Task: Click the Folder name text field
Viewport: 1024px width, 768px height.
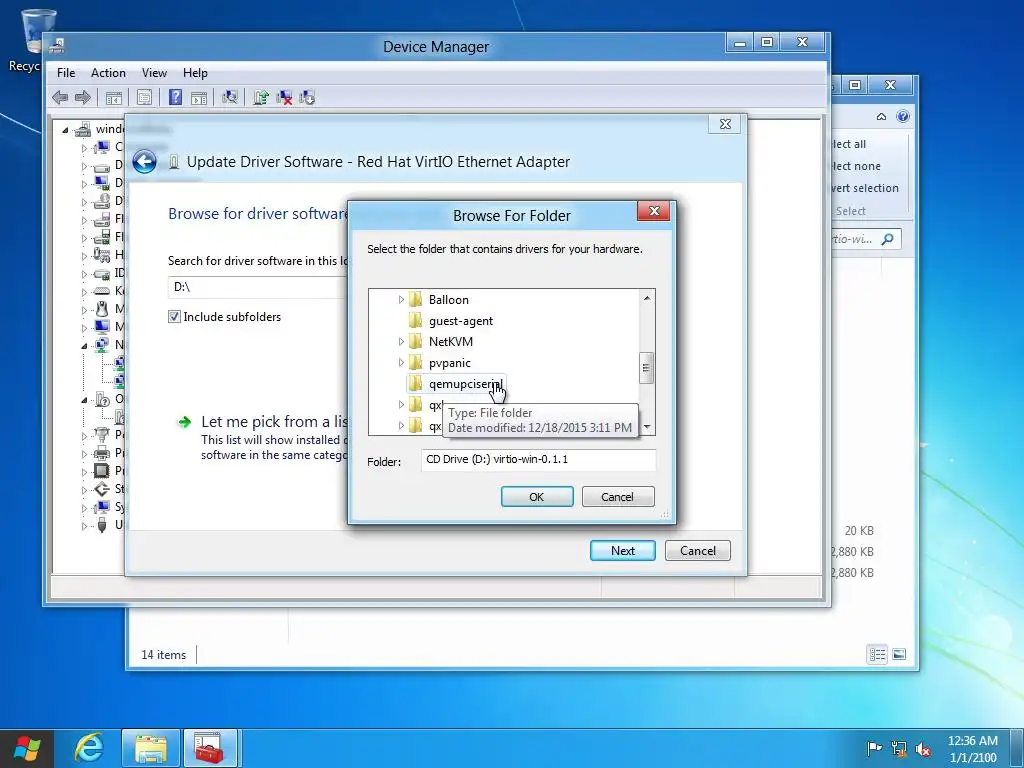Action: (538, 459)
